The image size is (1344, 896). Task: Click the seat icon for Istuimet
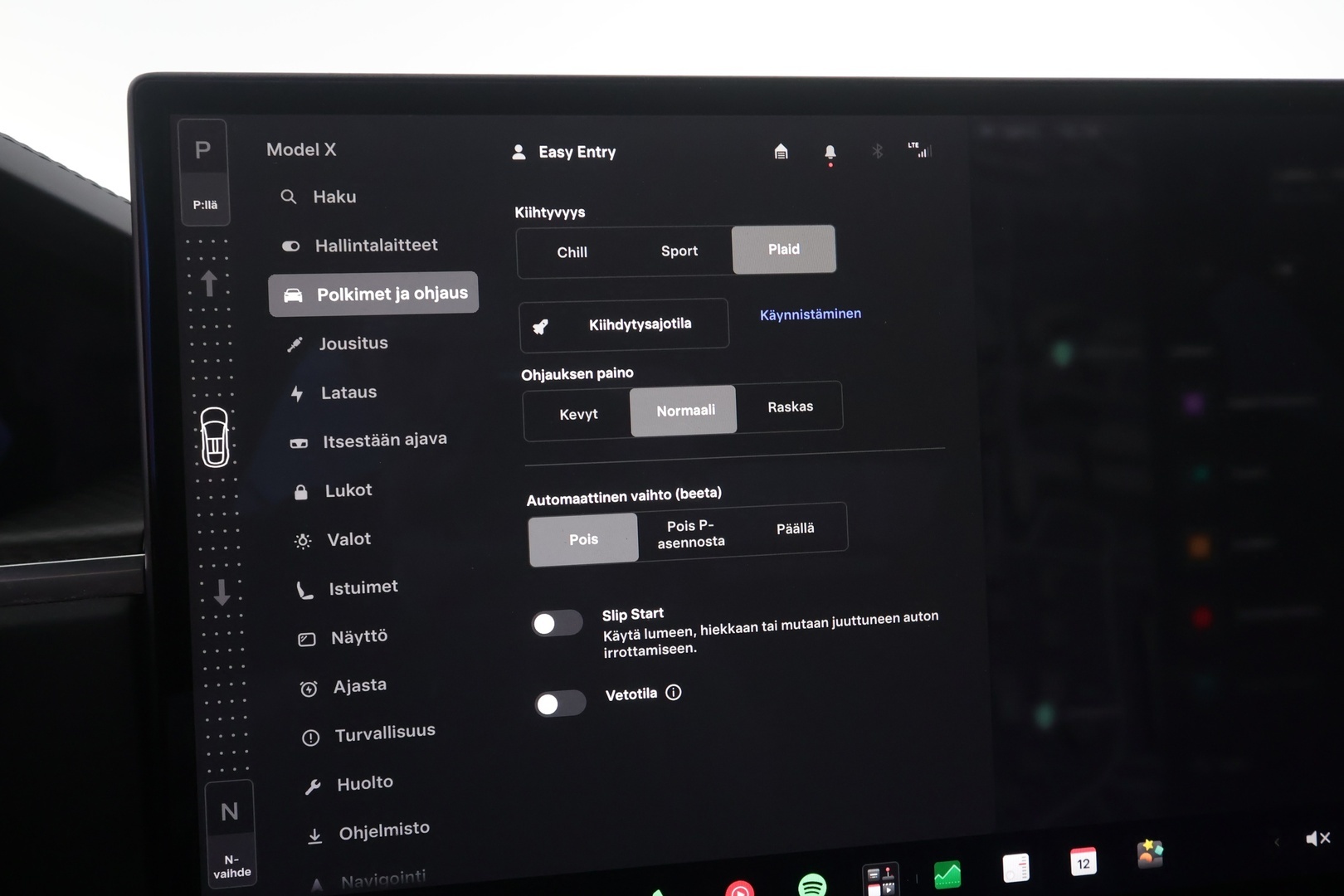pyautogui.click(x=305, y=590)
